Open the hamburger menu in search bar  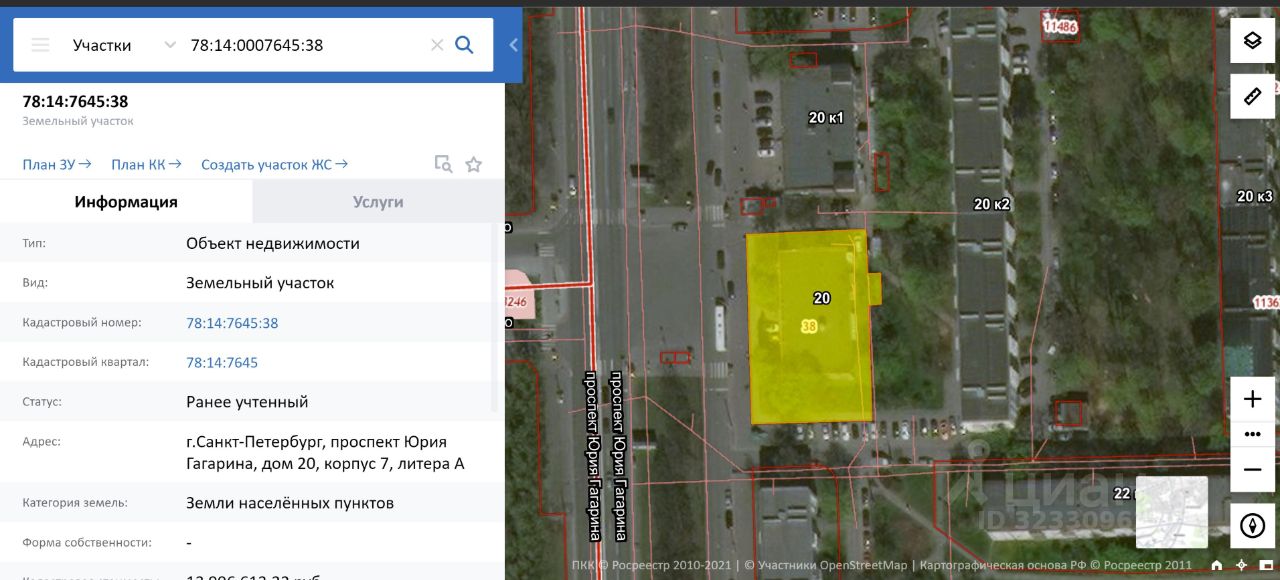point(40,45)
